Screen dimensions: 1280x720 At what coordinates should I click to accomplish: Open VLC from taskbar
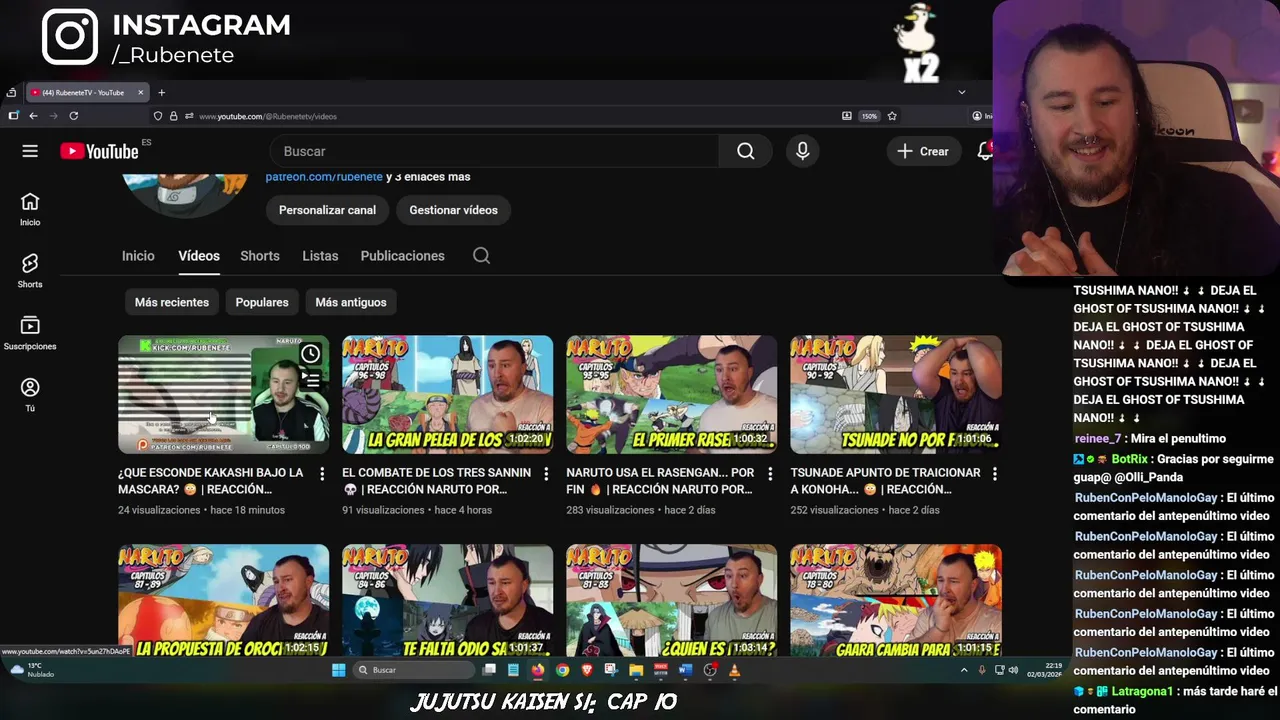coord(734,670)
